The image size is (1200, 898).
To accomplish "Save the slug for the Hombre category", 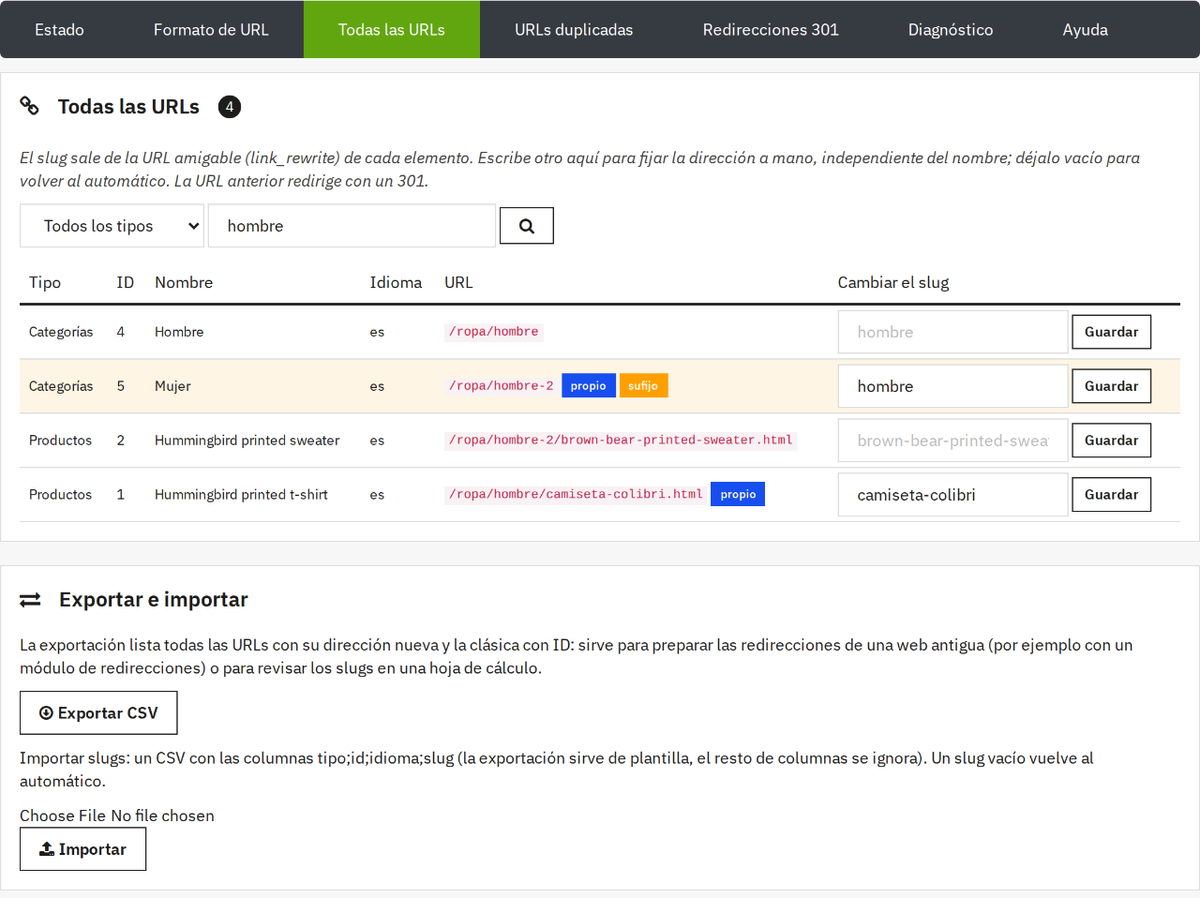I will 1111,332.
